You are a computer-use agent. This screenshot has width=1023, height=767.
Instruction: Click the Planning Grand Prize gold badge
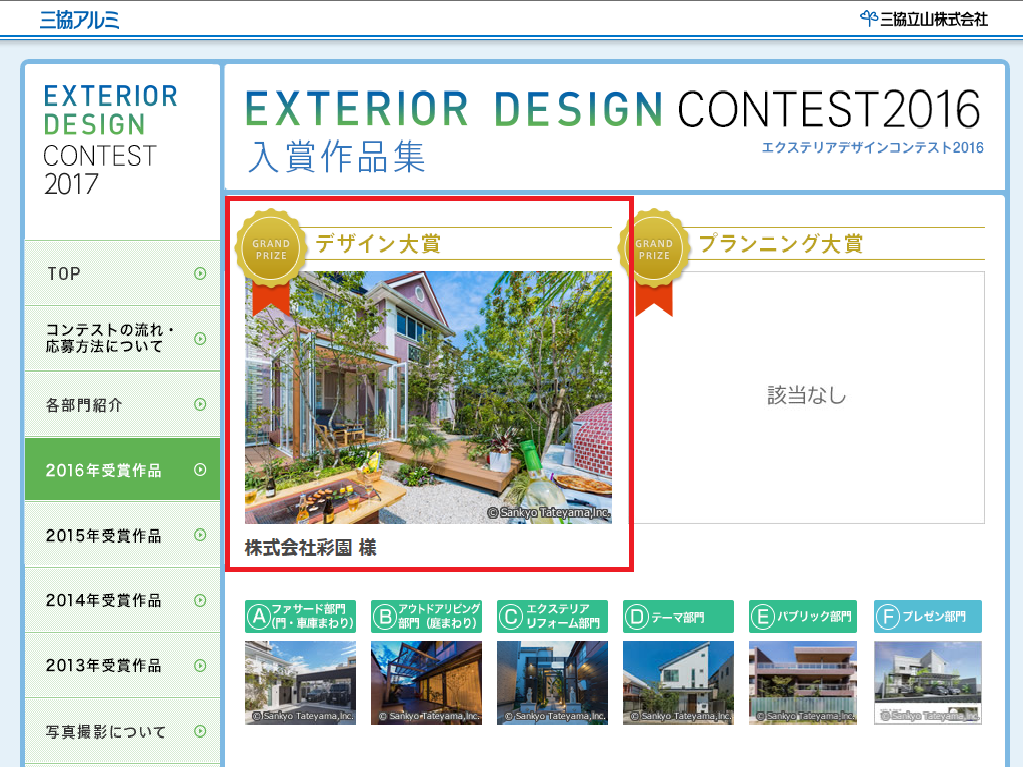[x=654, y=250]
